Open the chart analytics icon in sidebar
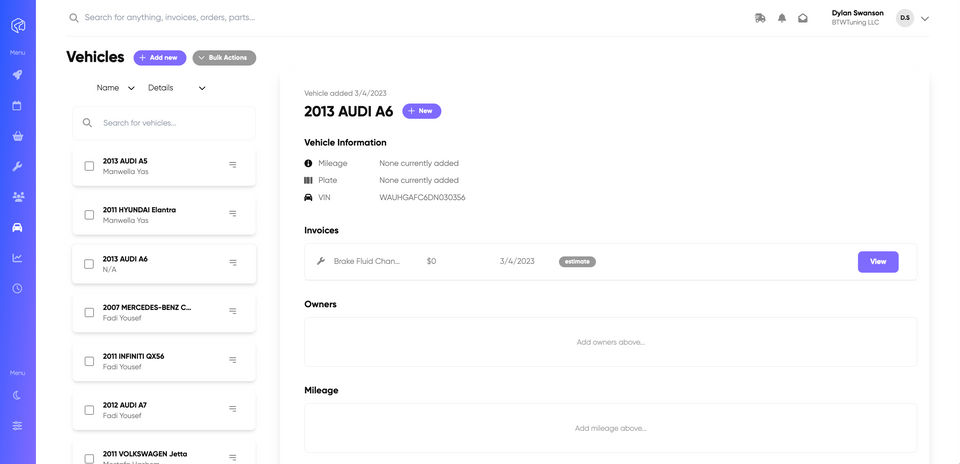 [x=17, y=258]
